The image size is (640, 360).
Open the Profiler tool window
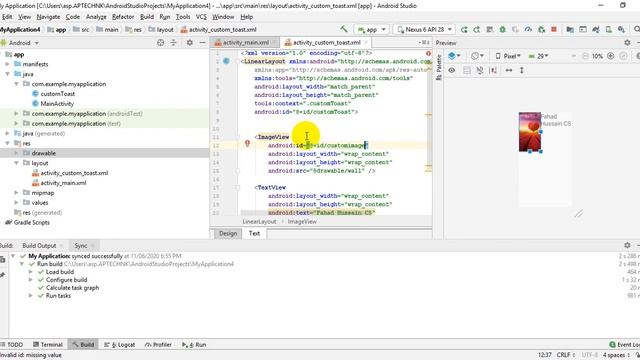point(158,345)
